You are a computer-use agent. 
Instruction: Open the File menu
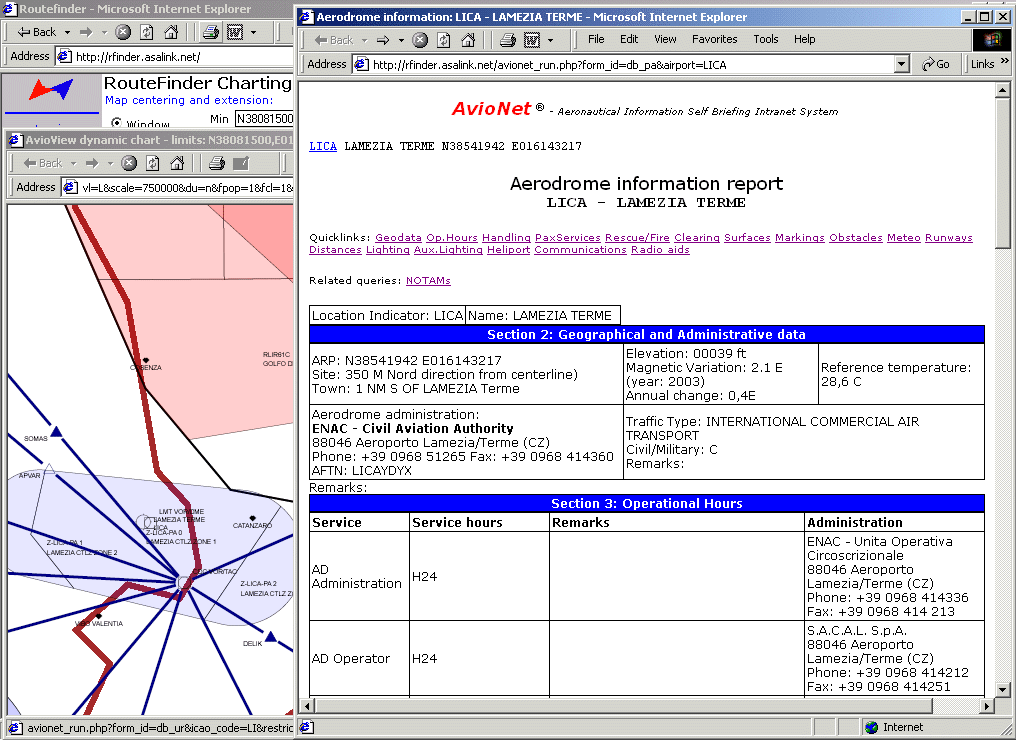click(x=596, y=40)
